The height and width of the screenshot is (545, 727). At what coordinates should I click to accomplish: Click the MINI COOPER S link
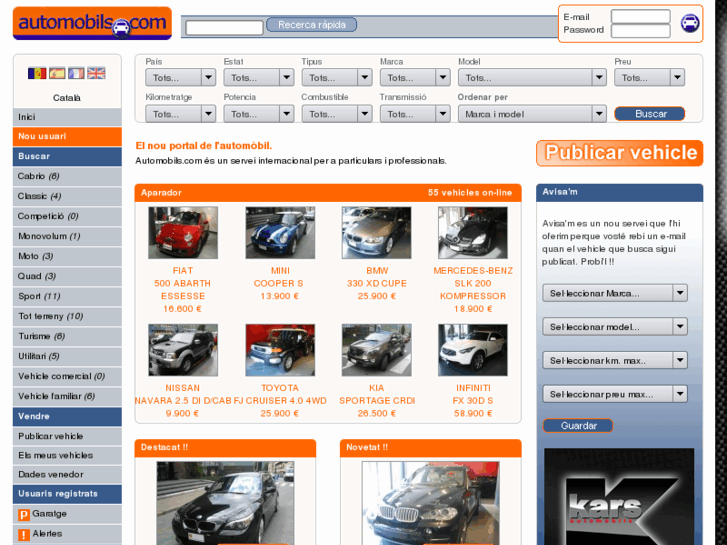pos(279,277)
